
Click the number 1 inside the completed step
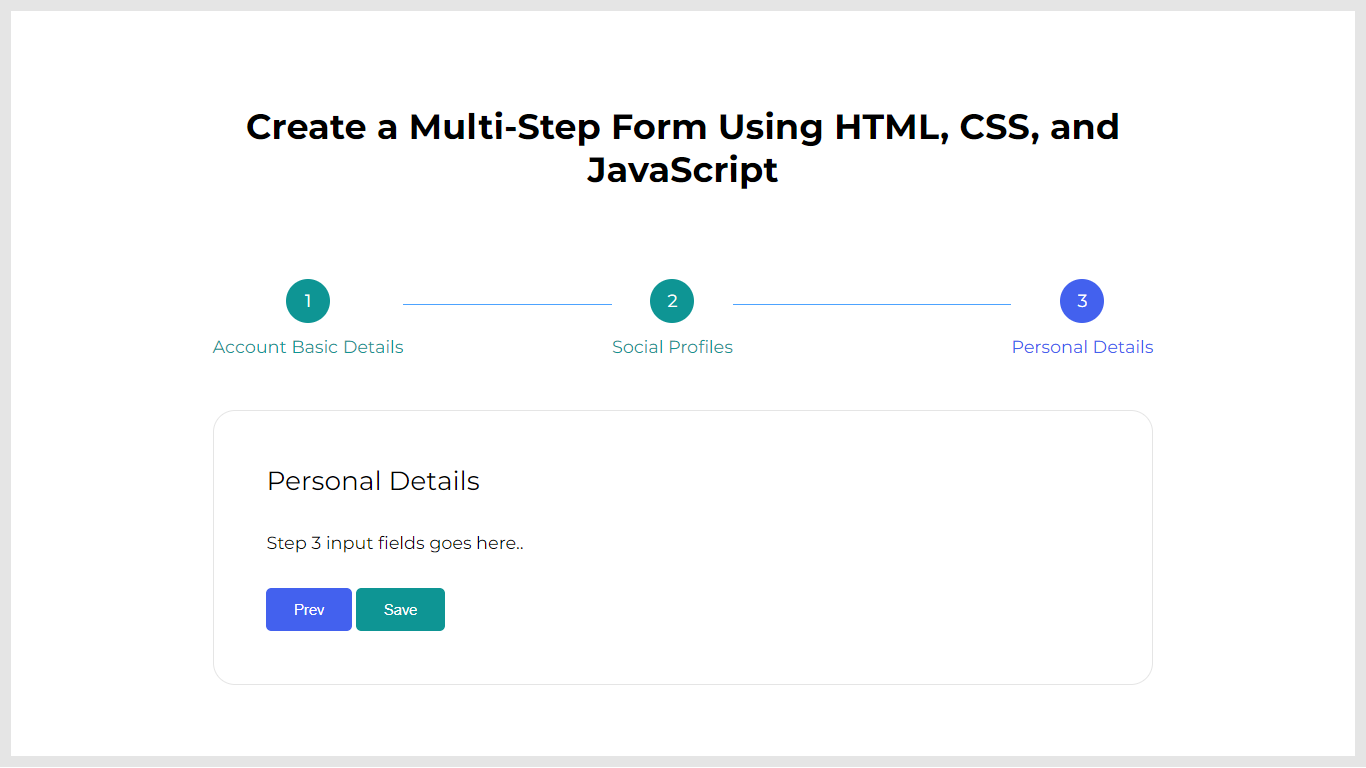tap(308, 301)
